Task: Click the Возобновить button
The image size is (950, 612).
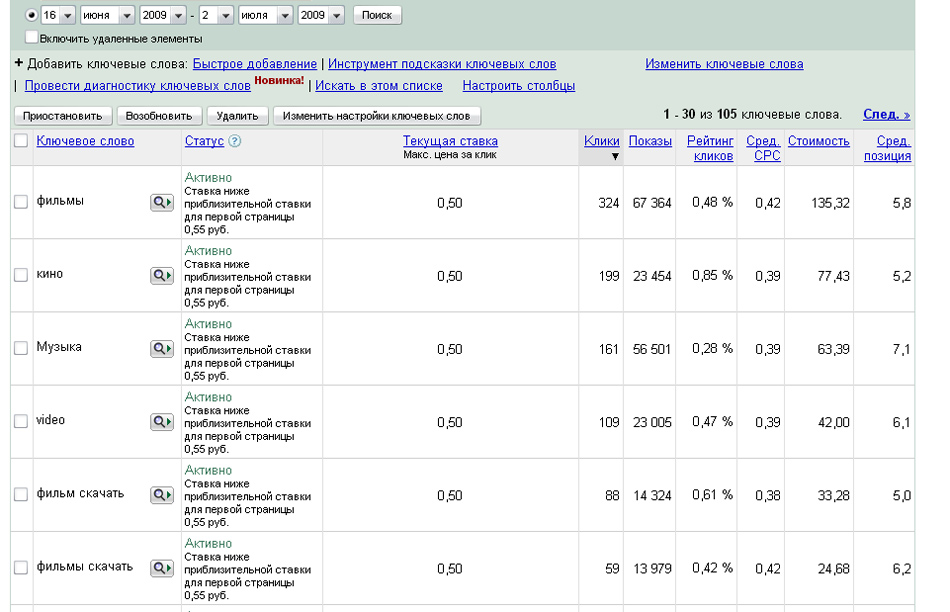Action: click(159, 116)
